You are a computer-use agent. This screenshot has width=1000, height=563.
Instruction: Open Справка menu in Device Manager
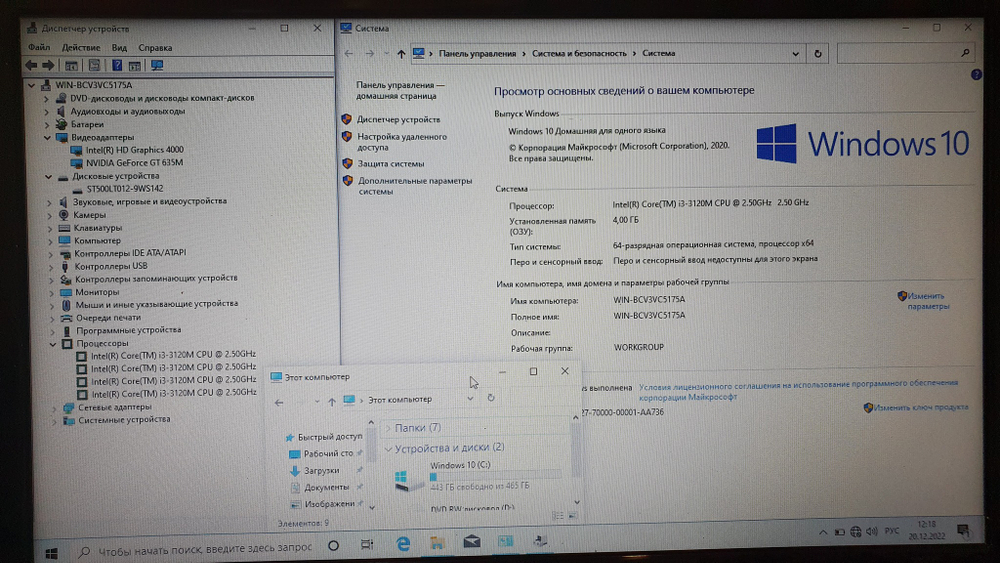click(x=155, y=47)
